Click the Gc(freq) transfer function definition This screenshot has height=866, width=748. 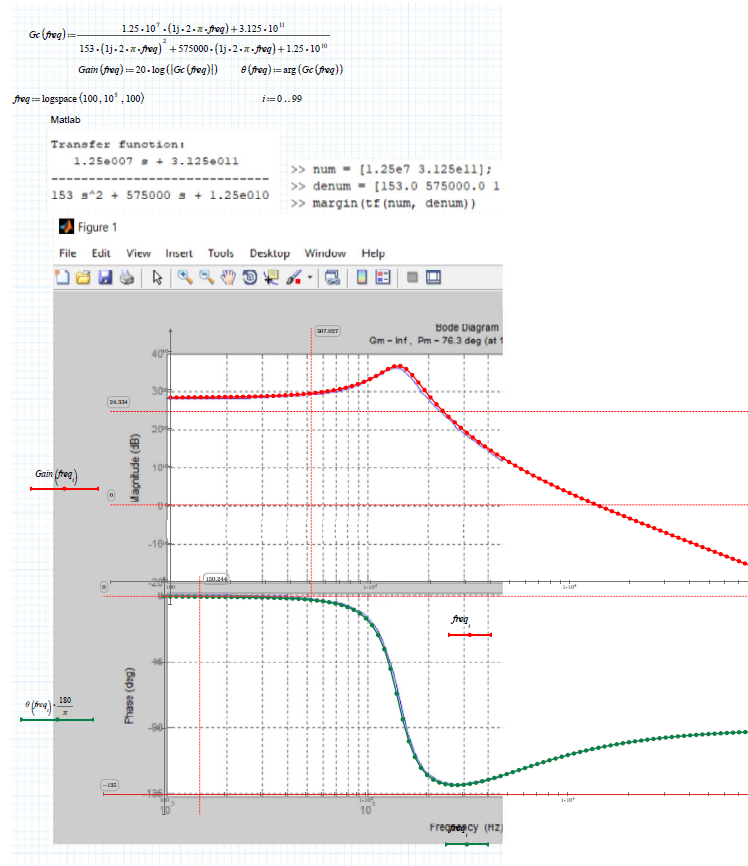(179, 38)
